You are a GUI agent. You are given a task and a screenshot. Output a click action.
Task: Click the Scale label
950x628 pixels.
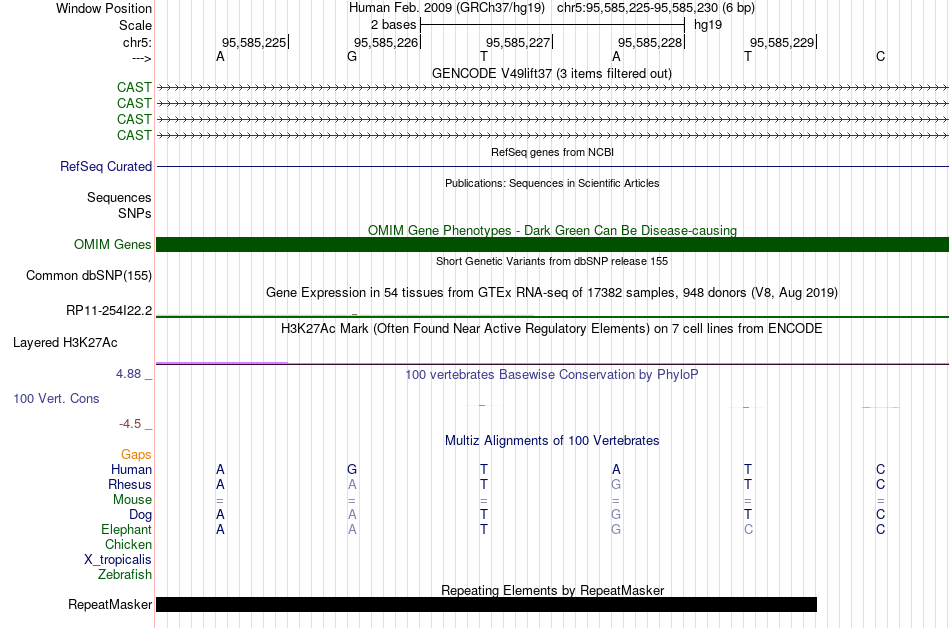click(x=135, y=25)
